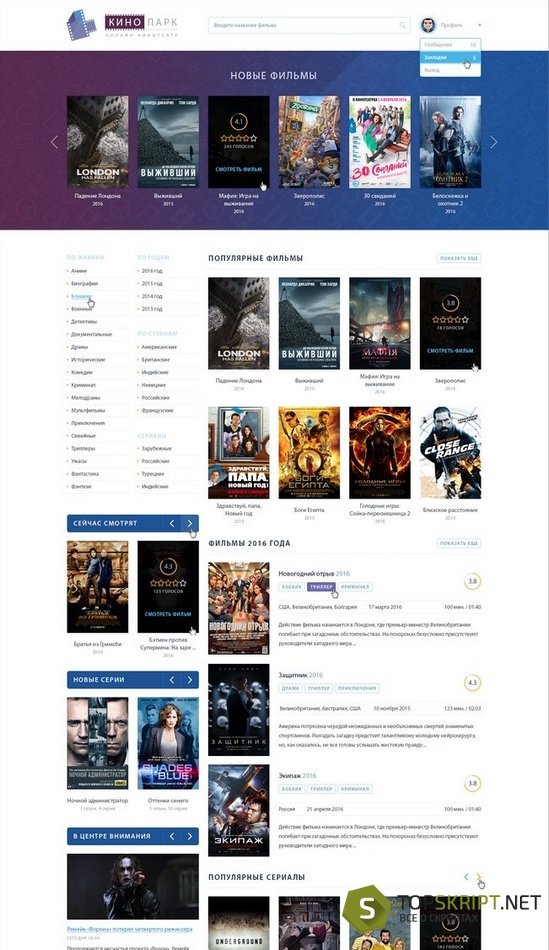Click left arrow of Популярные сериалы

466,877
